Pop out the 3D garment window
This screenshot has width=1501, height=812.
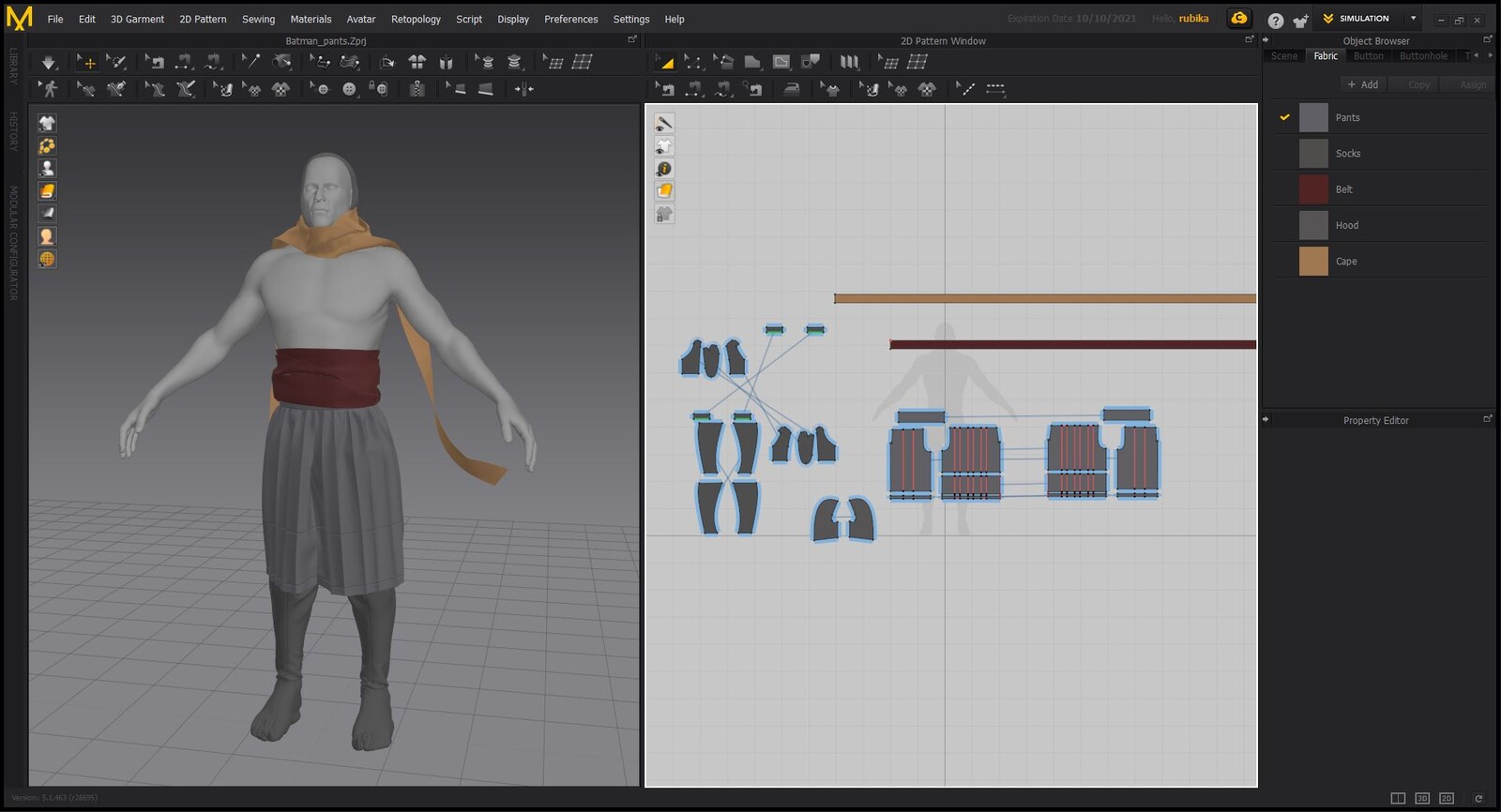coord(631,39)
